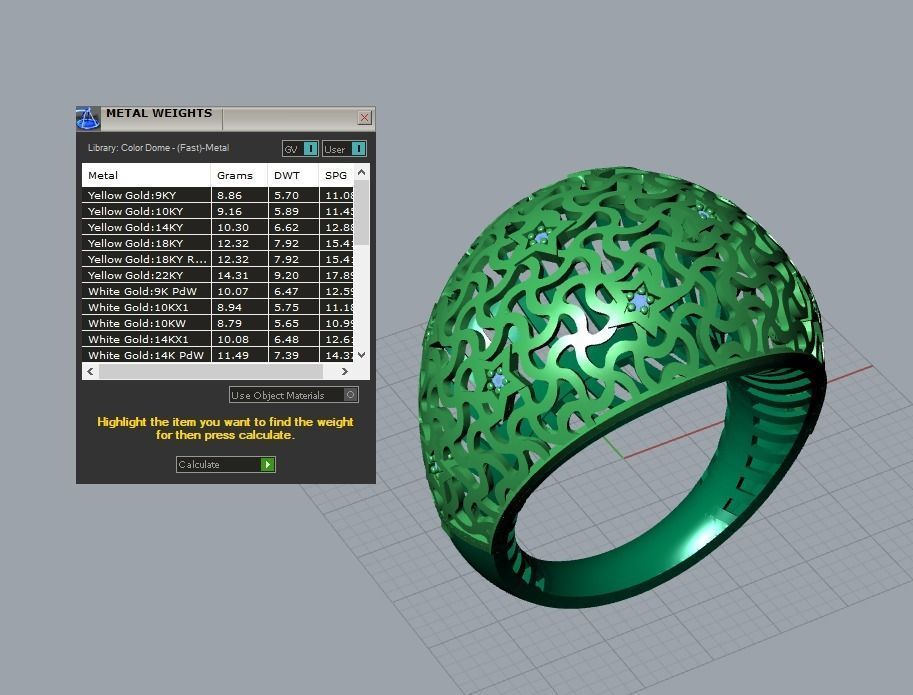The height and width of the screenshot is (695, 913).
Task: Select the Yellow Gold:9KY row
Action: coord(218,195)
